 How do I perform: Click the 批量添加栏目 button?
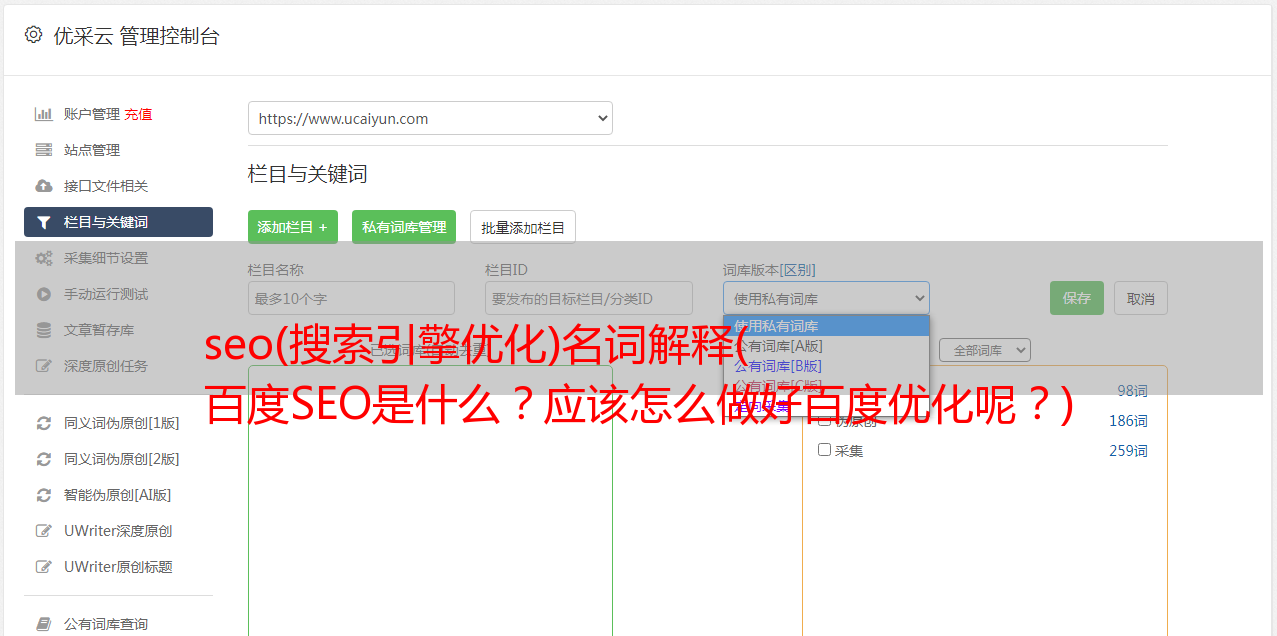pyautogui.click(x=523, y=227)
